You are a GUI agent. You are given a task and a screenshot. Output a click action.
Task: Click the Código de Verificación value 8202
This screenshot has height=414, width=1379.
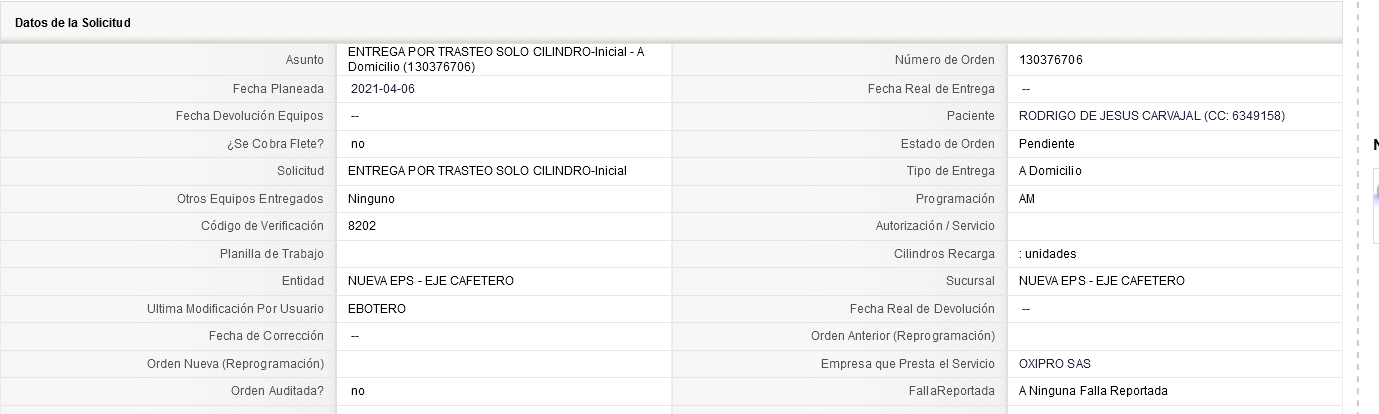coord(362,226)
